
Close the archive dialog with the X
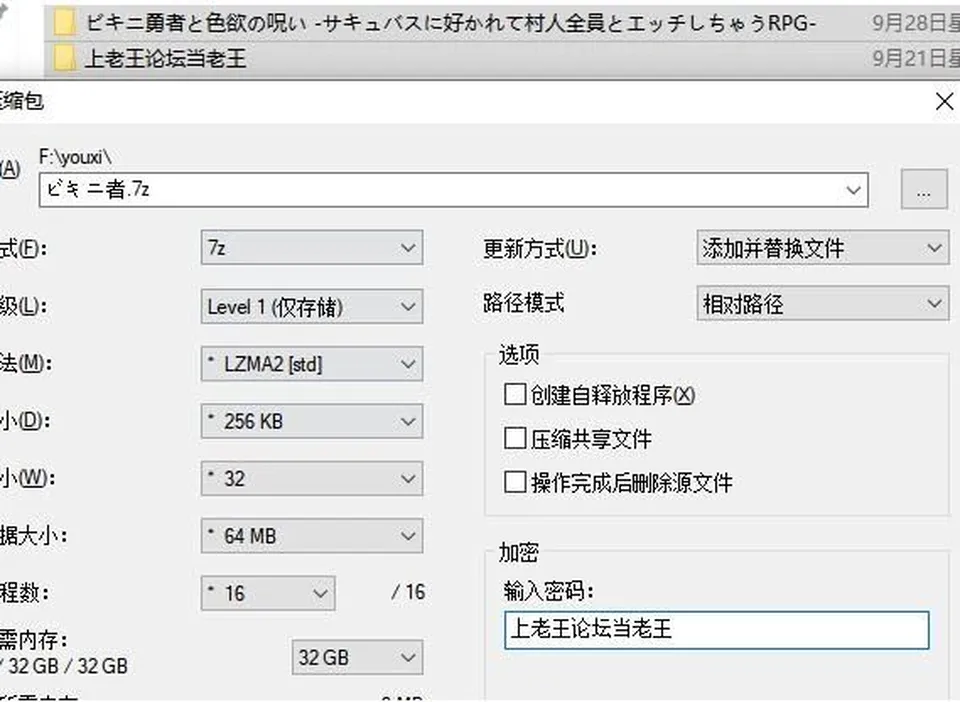point(944,102)
